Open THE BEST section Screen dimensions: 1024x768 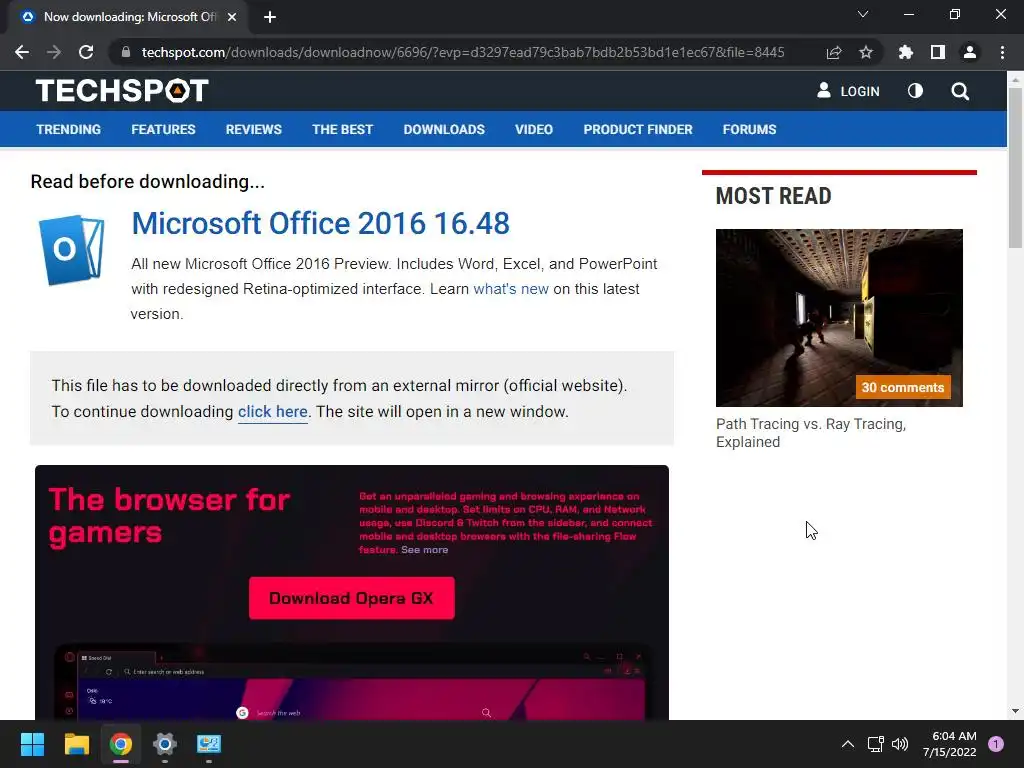coord(342,129)
